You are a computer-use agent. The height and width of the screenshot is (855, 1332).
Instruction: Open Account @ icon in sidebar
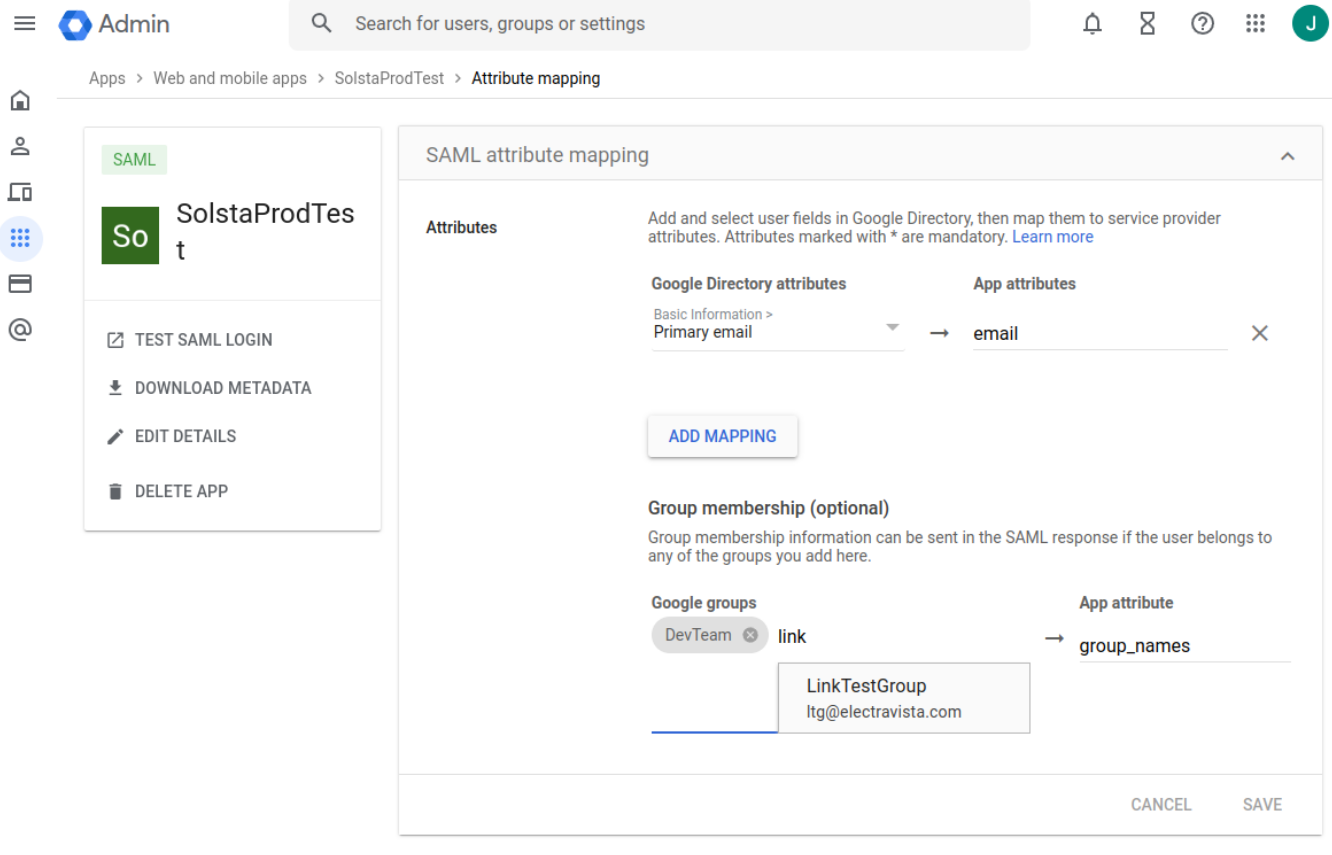click(20, 330)
